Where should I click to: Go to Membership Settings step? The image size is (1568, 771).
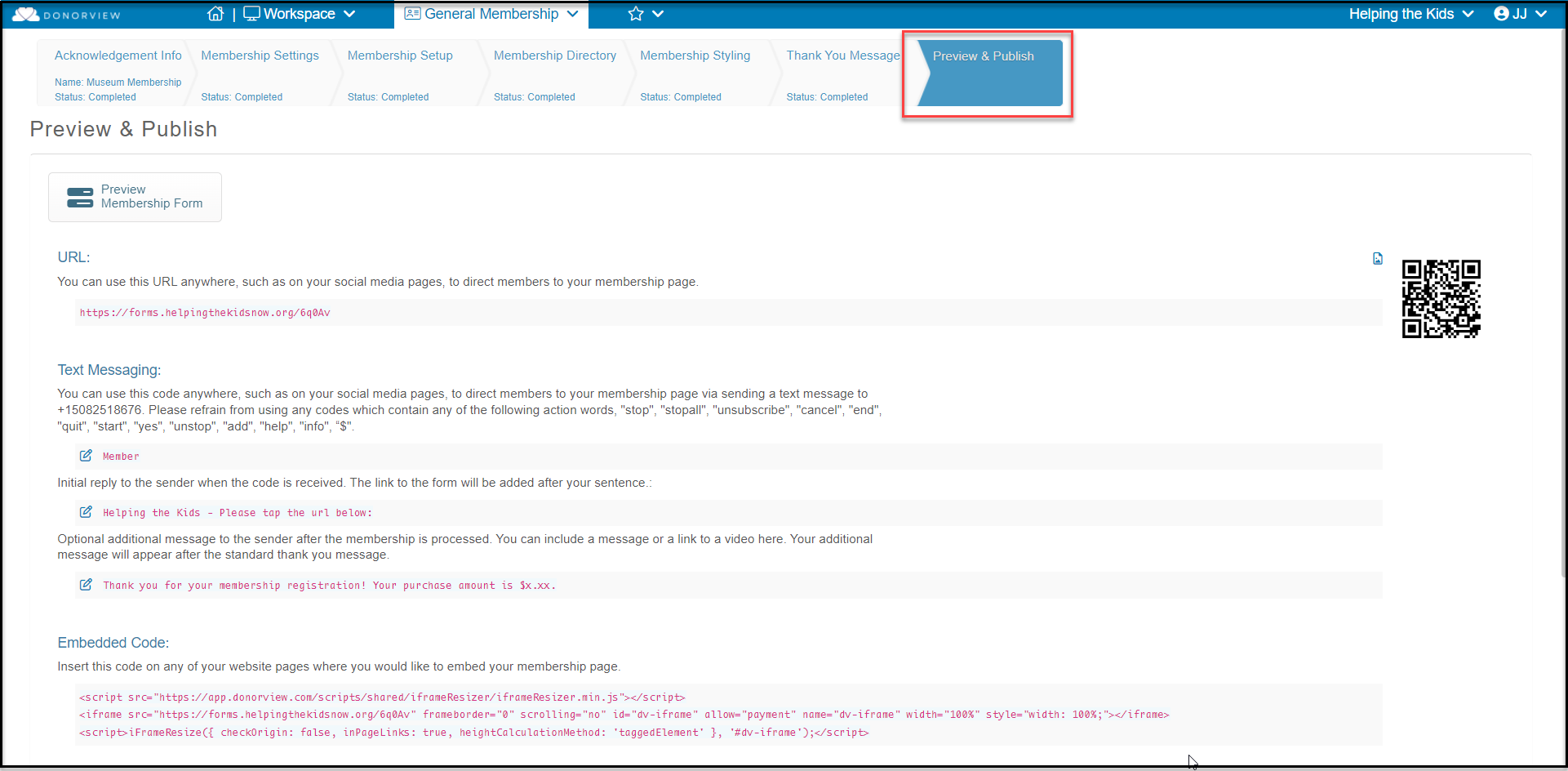[260, 73]
